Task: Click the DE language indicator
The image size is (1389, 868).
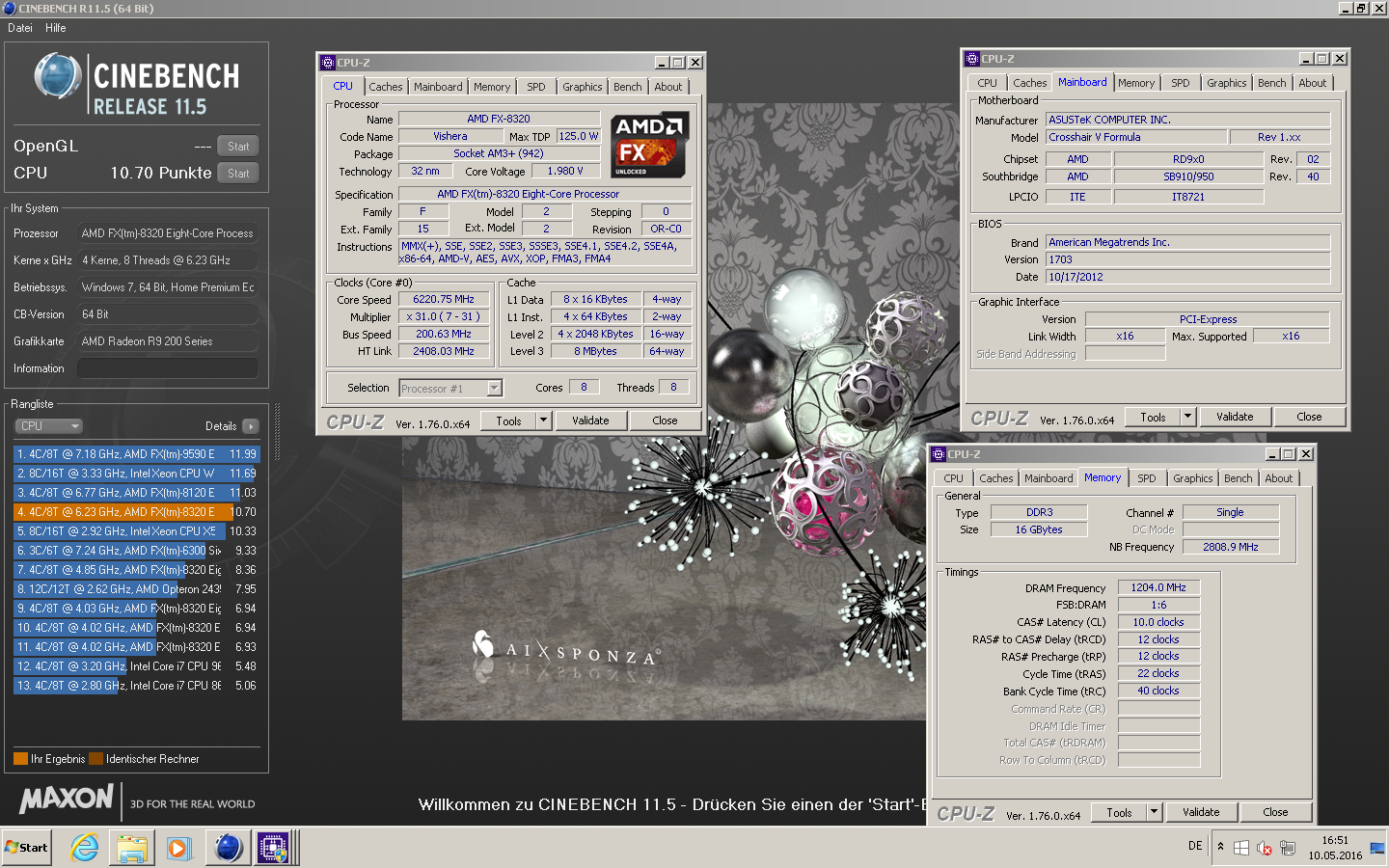Action: click(x=1195, y=846)
